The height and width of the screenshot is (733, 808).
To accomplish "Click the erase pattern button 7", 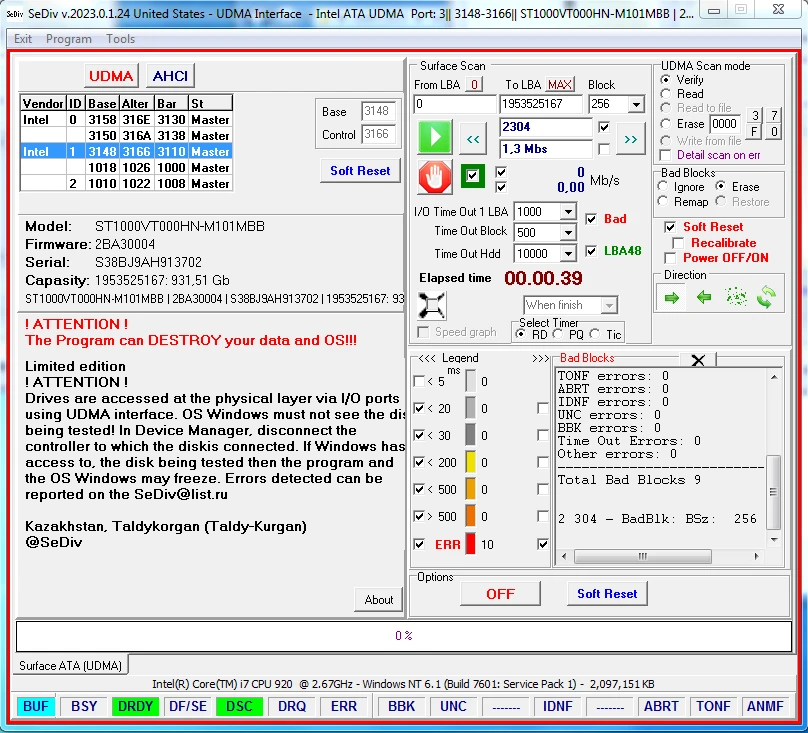I will (x=774, y=115).
